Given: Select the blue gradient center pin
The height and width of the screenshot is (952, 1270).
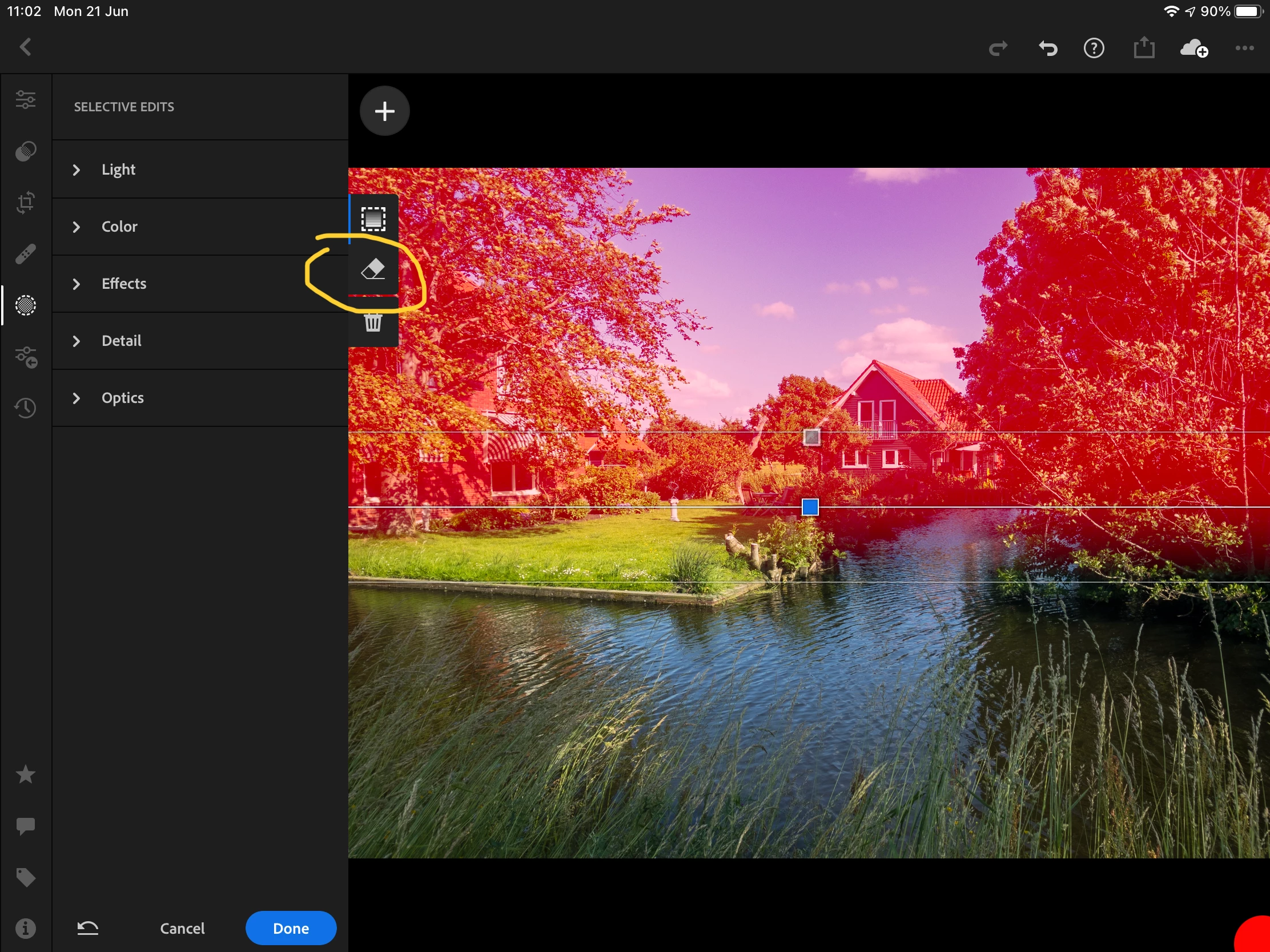Looking at the screenshot, I should pyautogui.click(x=810, y=507).
